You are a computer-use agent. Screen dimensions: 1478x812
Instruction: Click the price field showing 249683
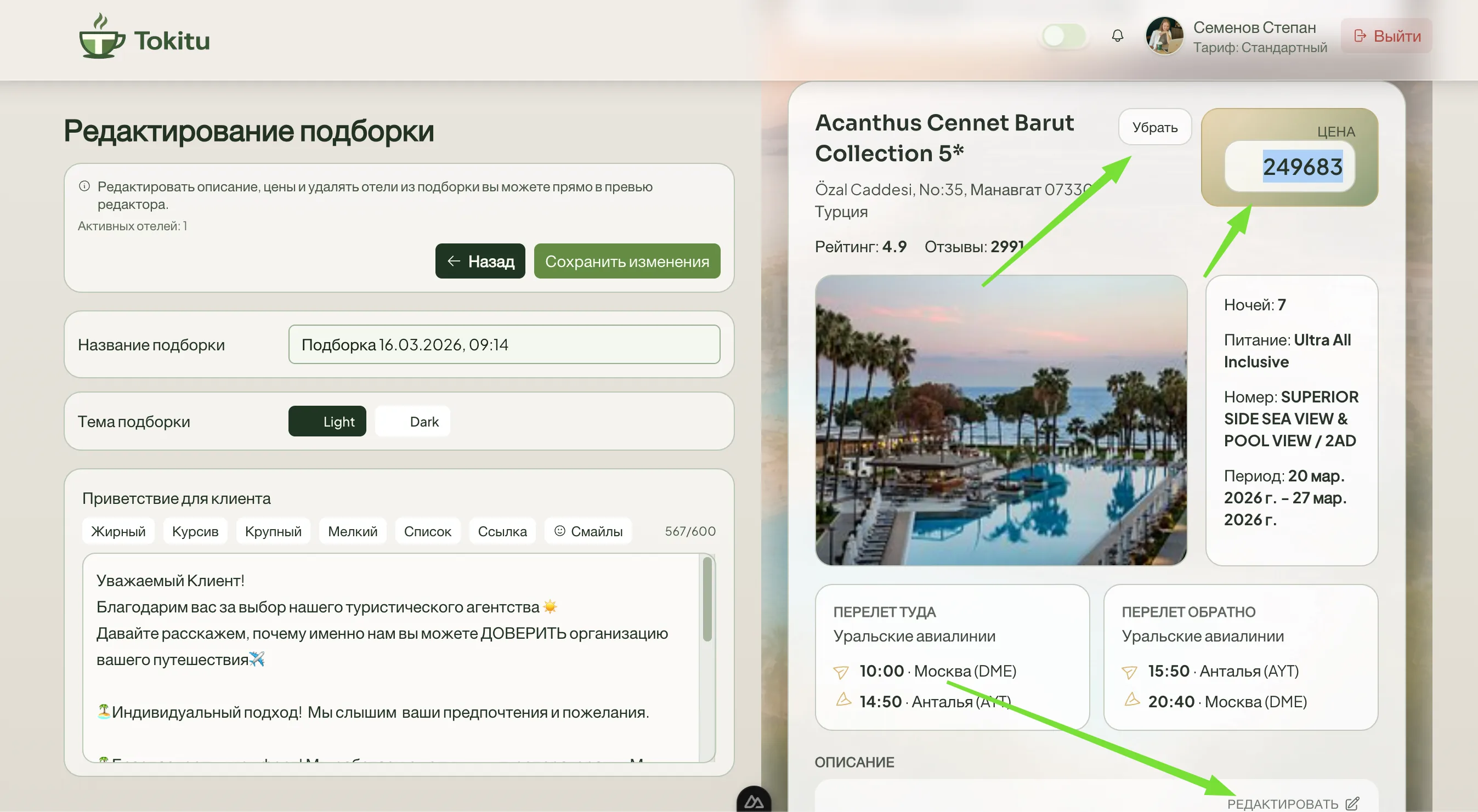(x=1290, y=167)
